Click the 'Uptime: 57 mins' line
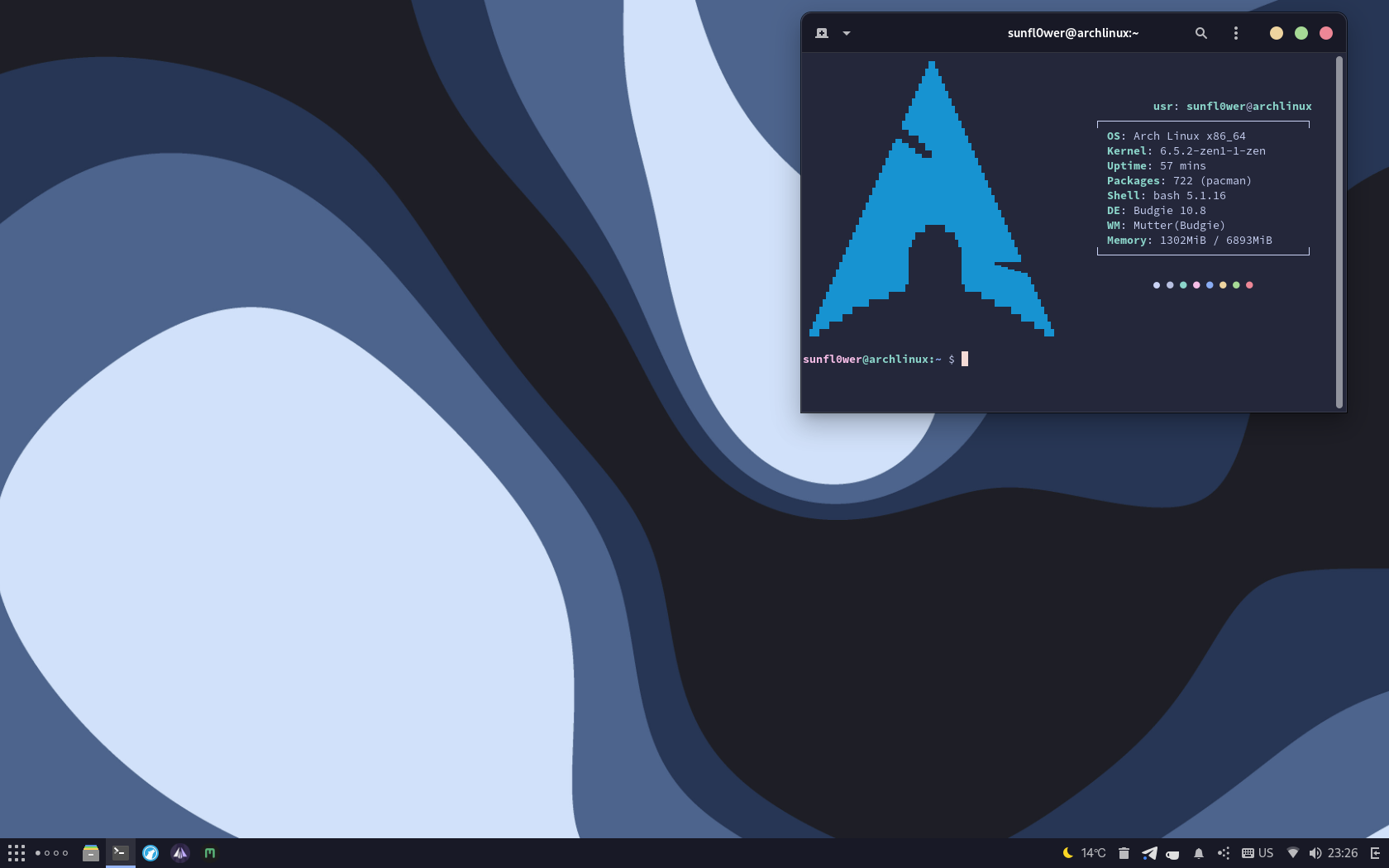The width and height of the screenshot is (1389, 868). coord(1156,166)
